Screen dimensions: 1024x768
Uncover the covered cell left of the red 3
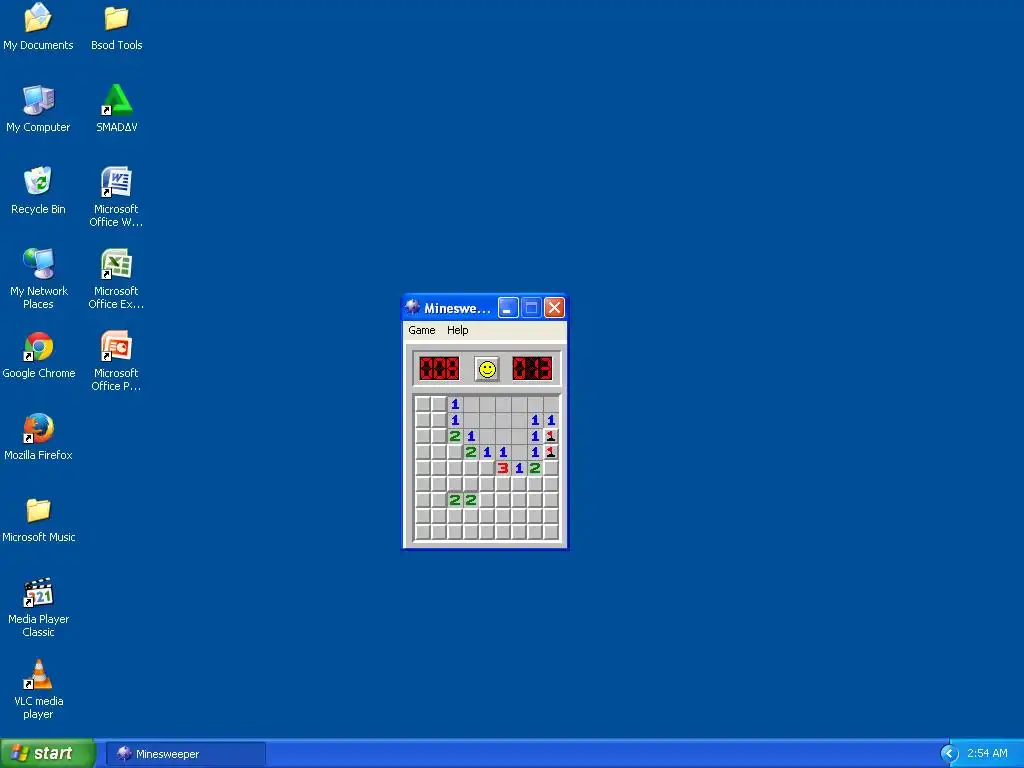click(x=487, y=468)
